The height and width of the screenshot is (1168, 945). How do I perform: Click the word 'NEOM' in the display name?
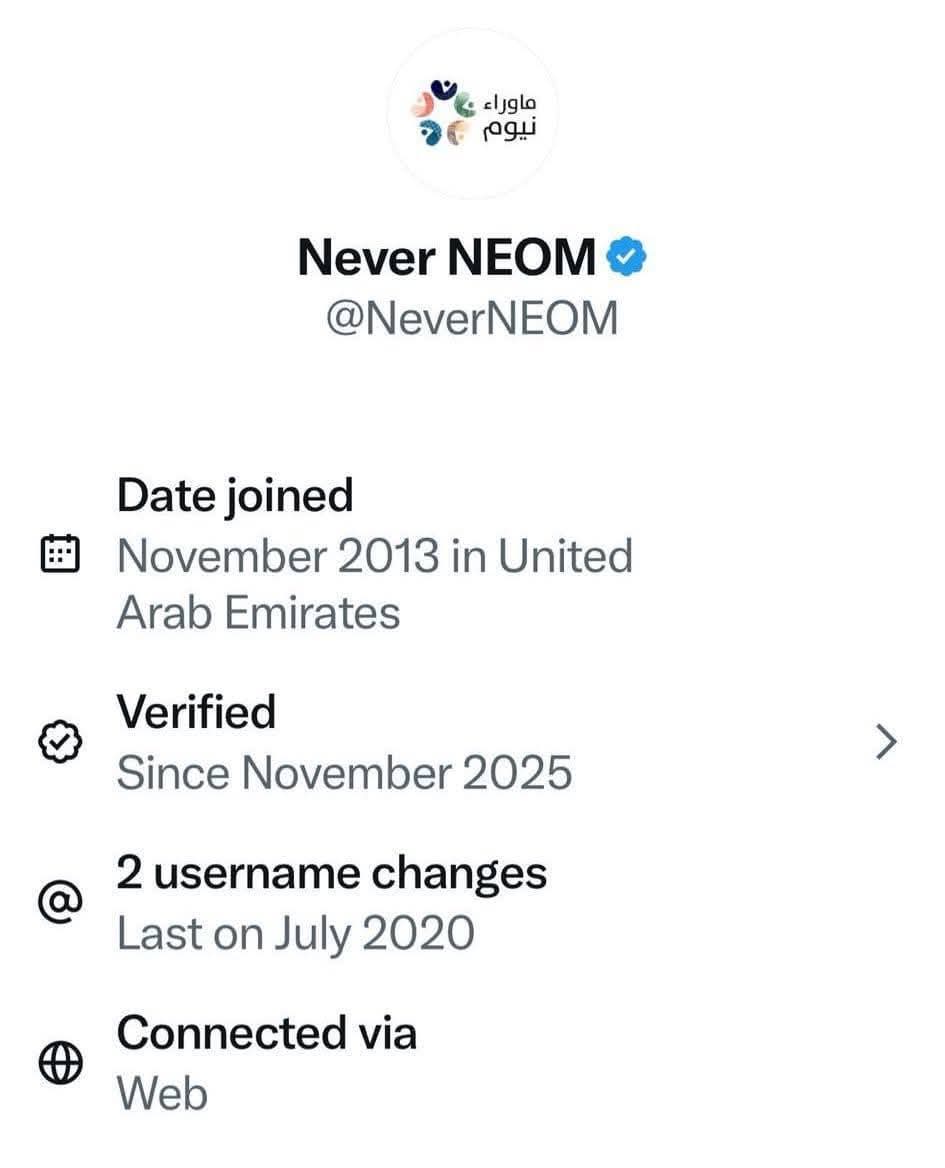520,258
